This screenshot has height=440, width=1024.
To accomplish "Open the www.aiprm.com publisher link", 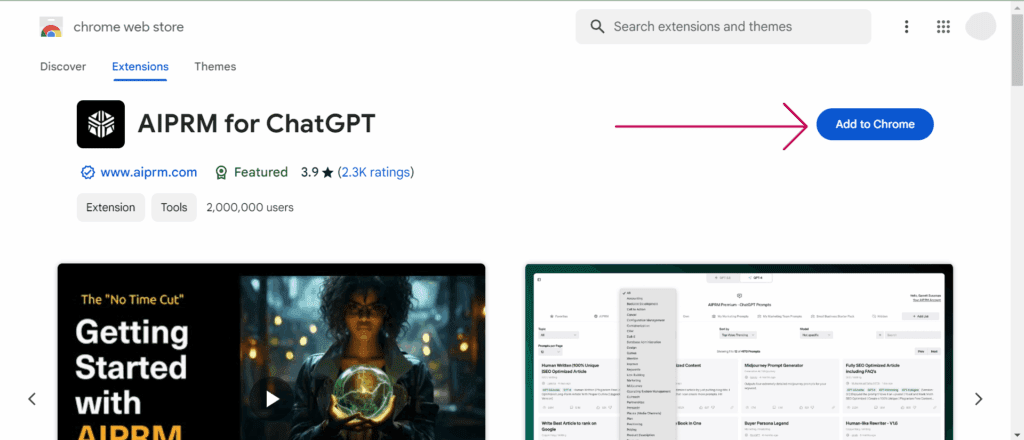I will point(150,172).
